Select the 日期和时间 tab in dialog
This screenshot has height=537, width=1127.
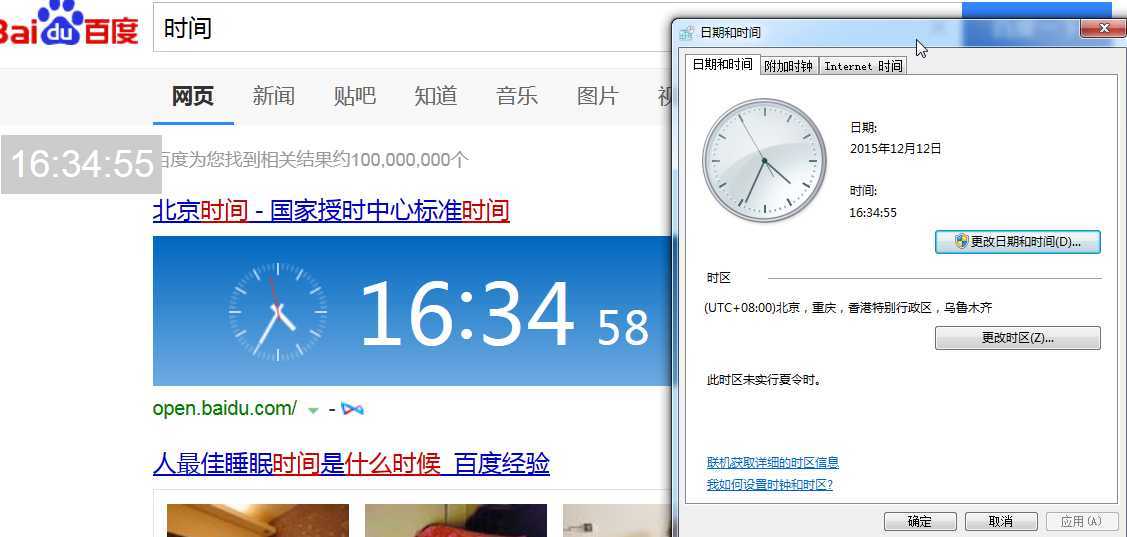(x=722, y=65)
